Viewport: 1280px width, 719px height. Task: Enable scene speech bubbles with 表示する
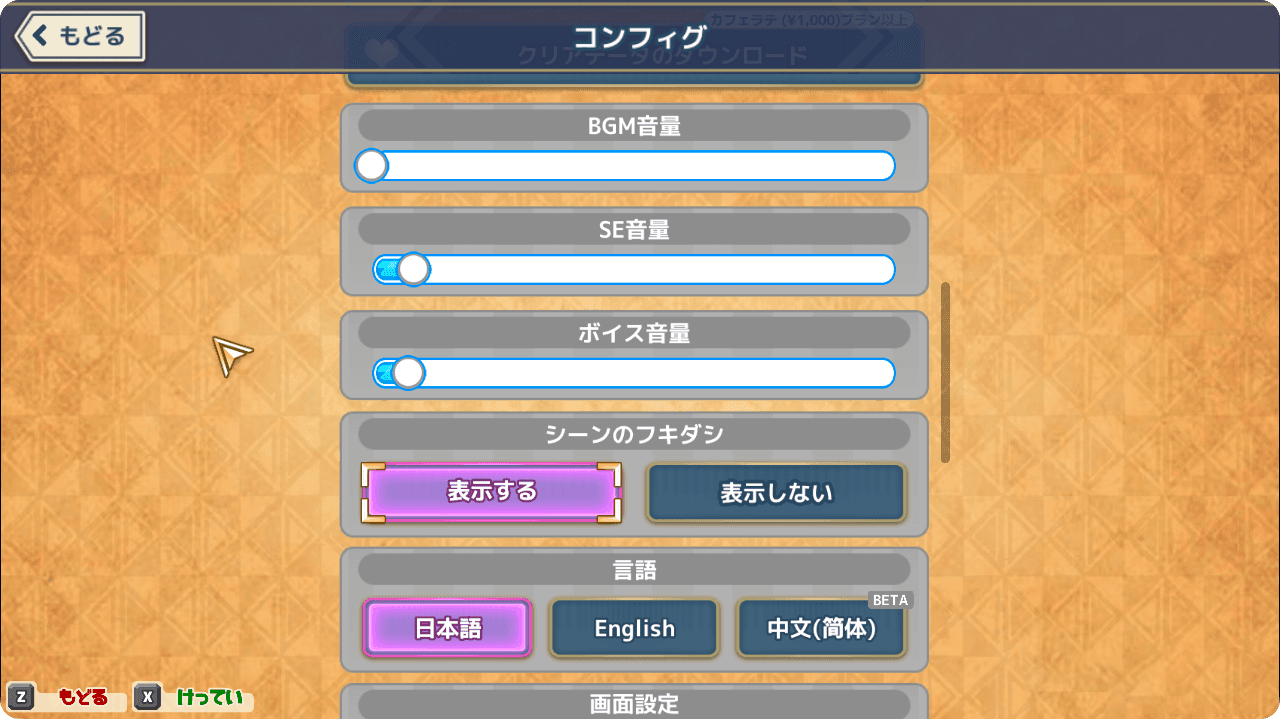[492, 492]
